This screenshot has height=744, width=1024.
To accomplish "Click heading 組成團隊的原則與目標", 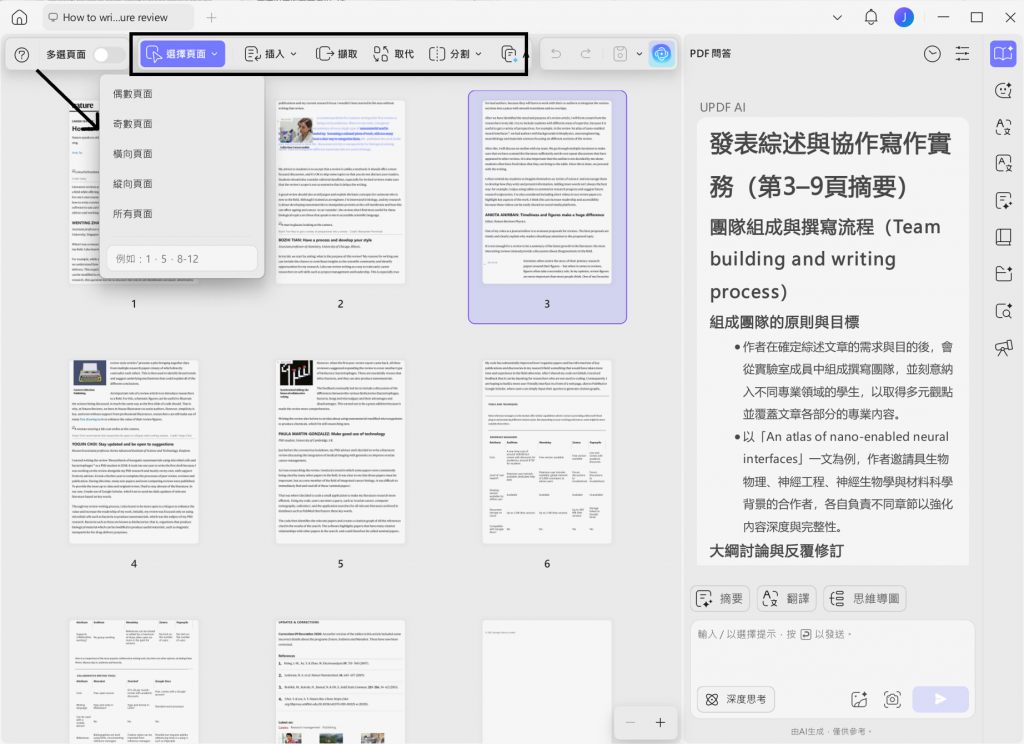I will [x=784, y=322].
